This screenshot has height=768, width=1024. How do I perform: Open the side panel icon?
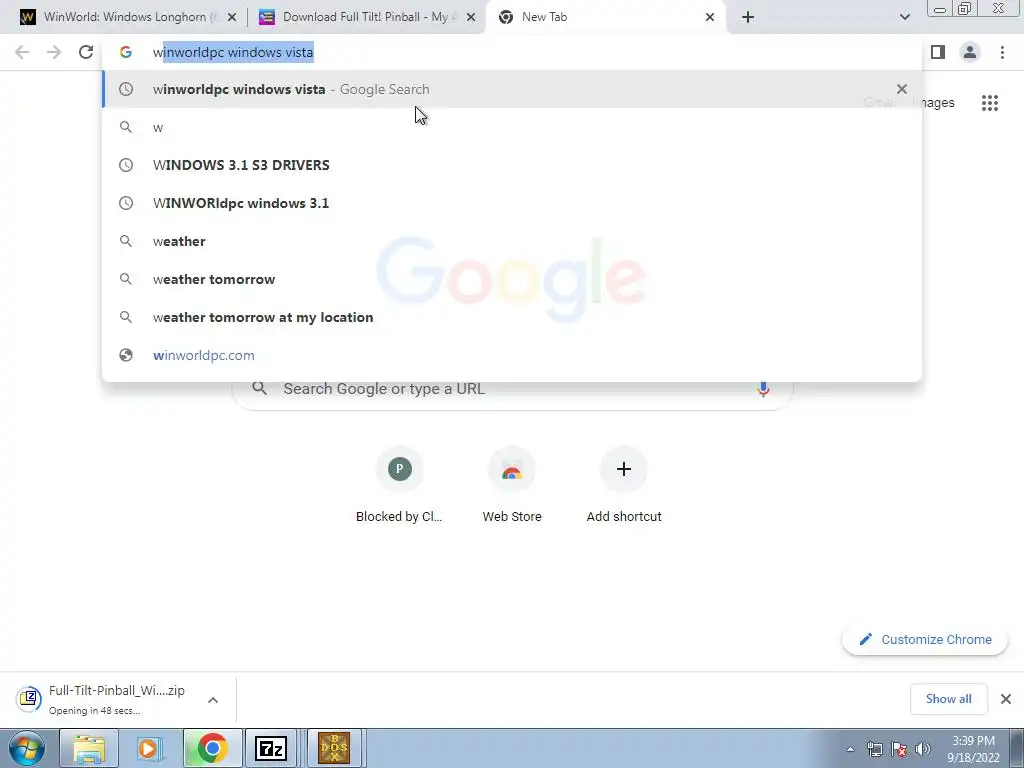[x=938, y=52]
